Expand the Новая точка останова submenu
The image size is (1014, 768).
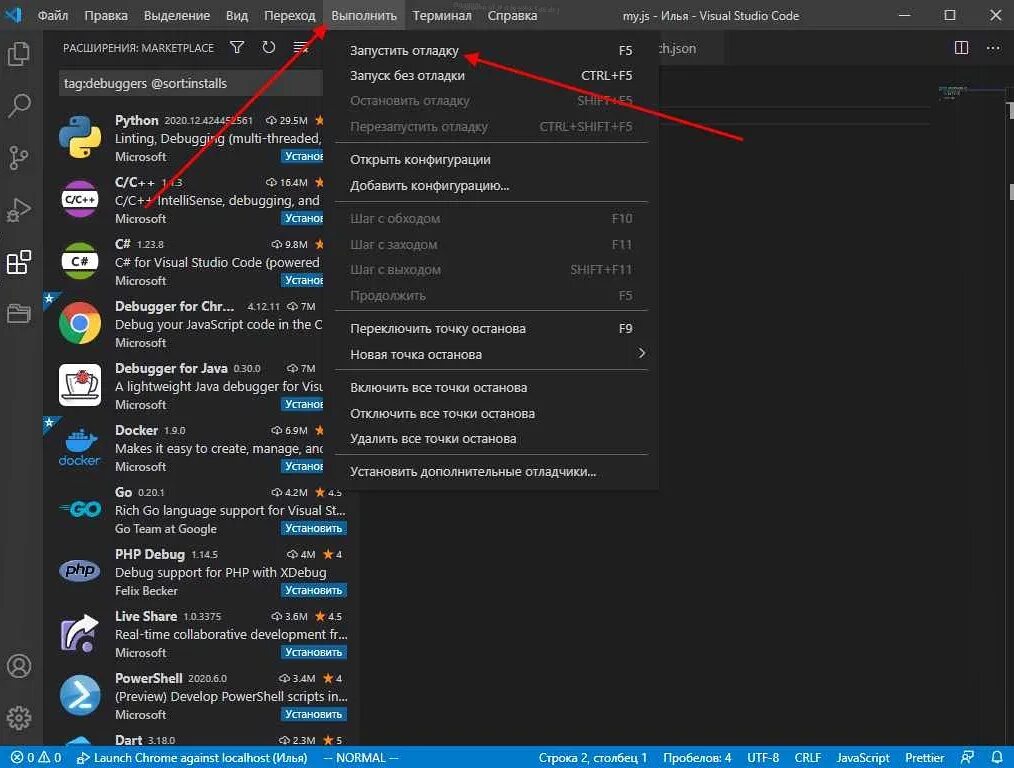coord(491,354)
